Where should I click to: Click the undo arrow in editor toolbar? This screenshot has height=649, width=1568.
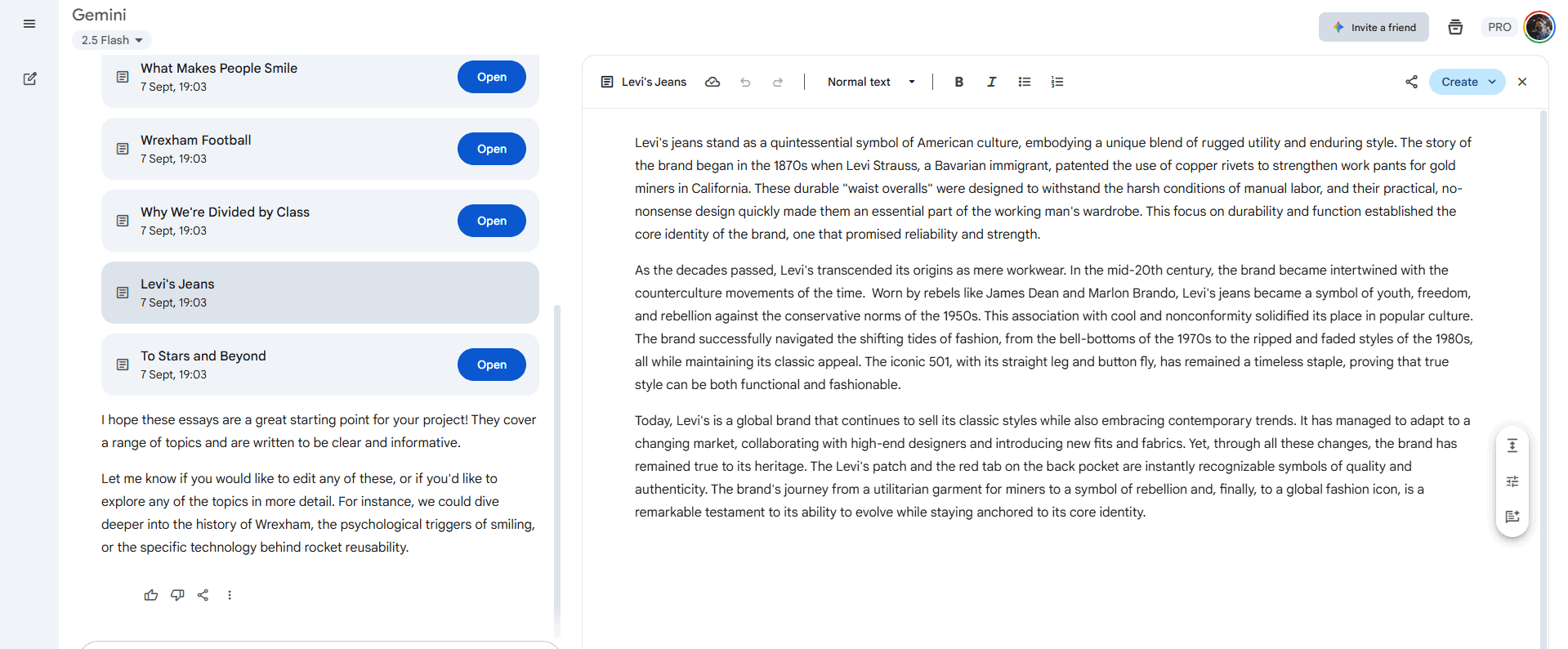pos(745,82)
